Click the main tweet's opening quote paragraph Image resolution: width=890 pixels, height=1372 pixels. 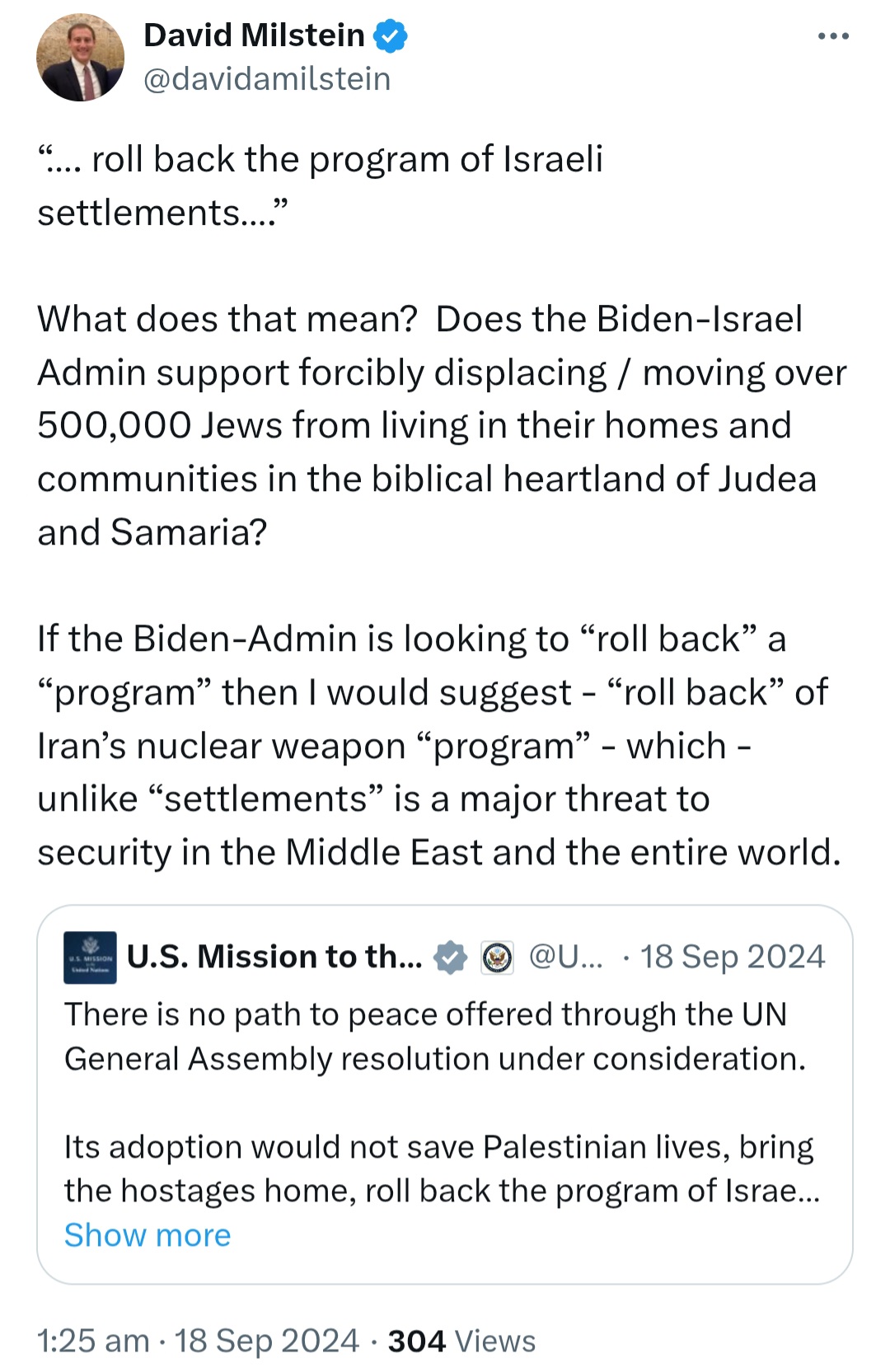coord(321,185)
